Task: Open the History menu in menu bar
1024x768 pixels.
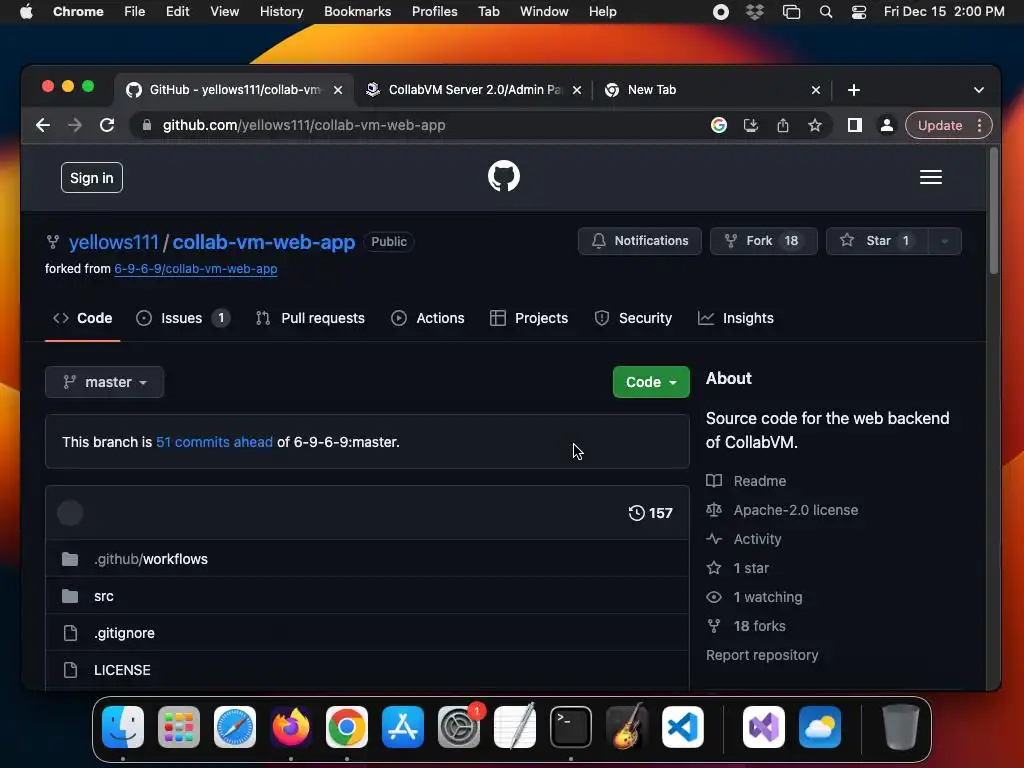Action: [x=281, y=12]
